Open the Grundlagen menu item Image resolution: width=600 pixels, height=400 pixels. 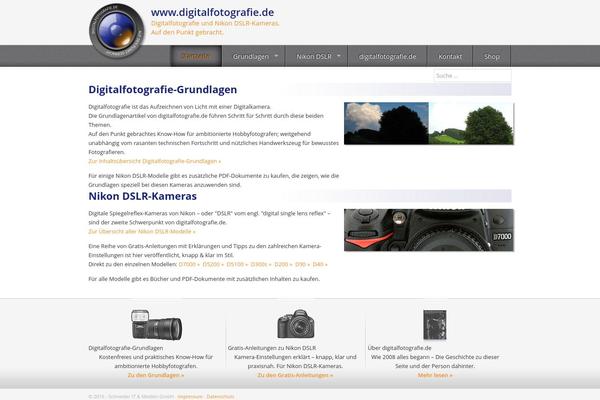click(251, 56)
